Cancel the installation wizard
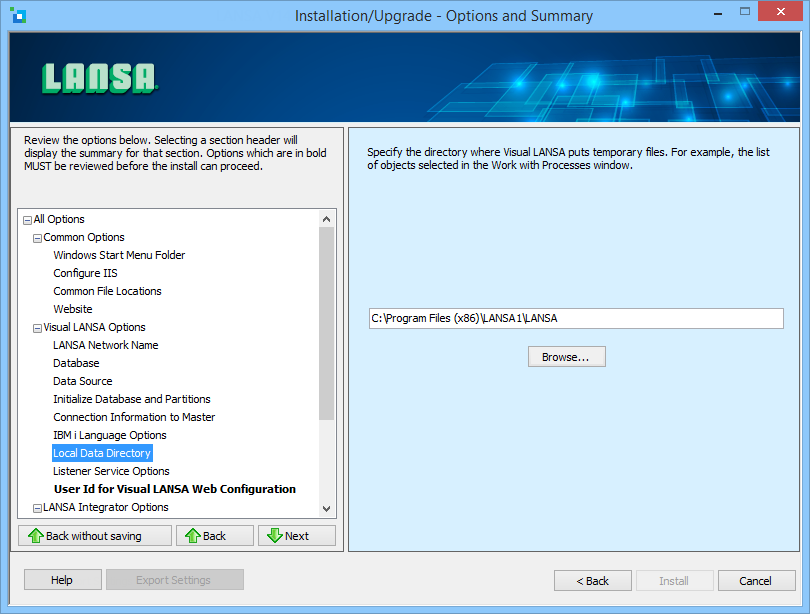 tap(756, 581)
